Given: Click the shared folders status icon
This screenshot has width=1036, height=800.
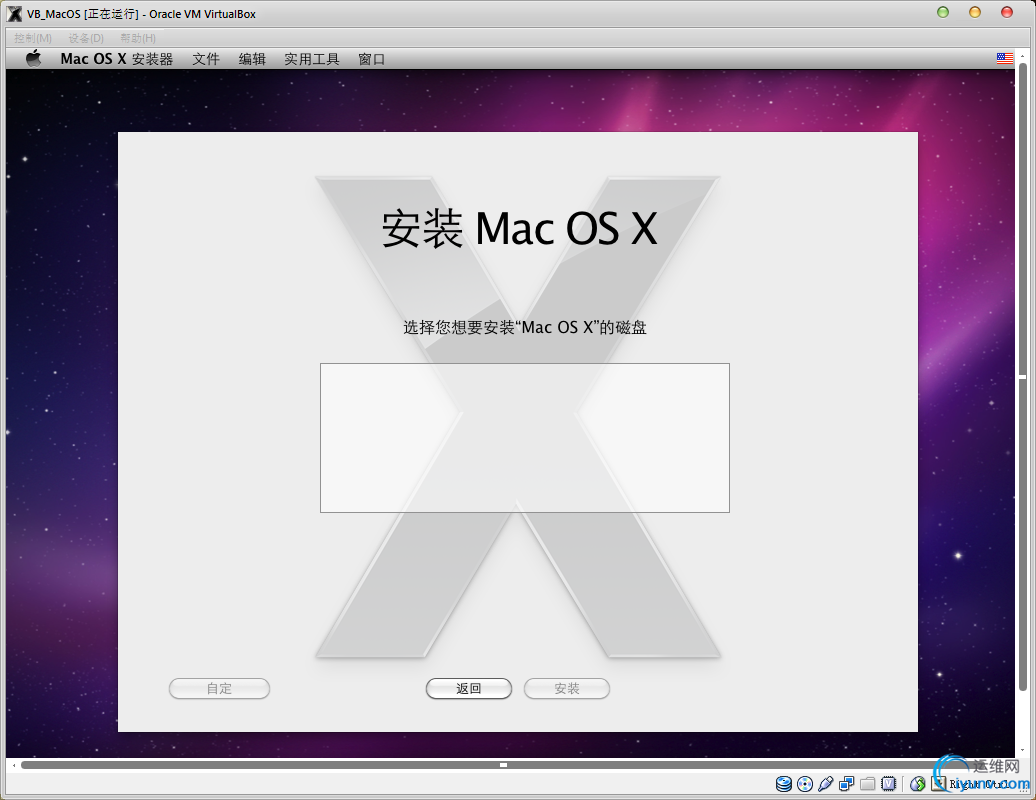Looking at the screenshot, I should [868, 784].
